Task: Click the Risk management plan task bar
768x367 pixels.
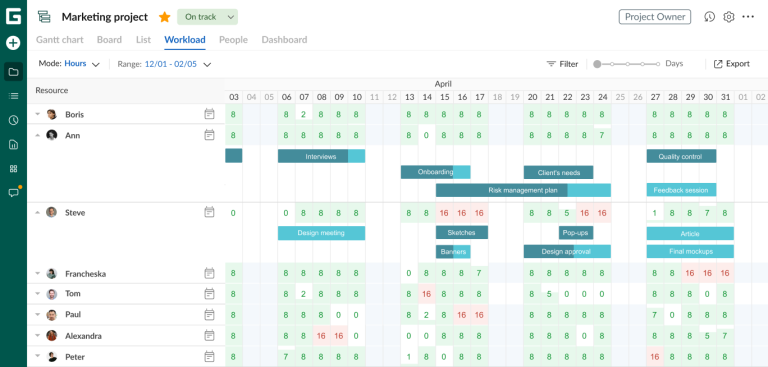Action: point(523,190)
